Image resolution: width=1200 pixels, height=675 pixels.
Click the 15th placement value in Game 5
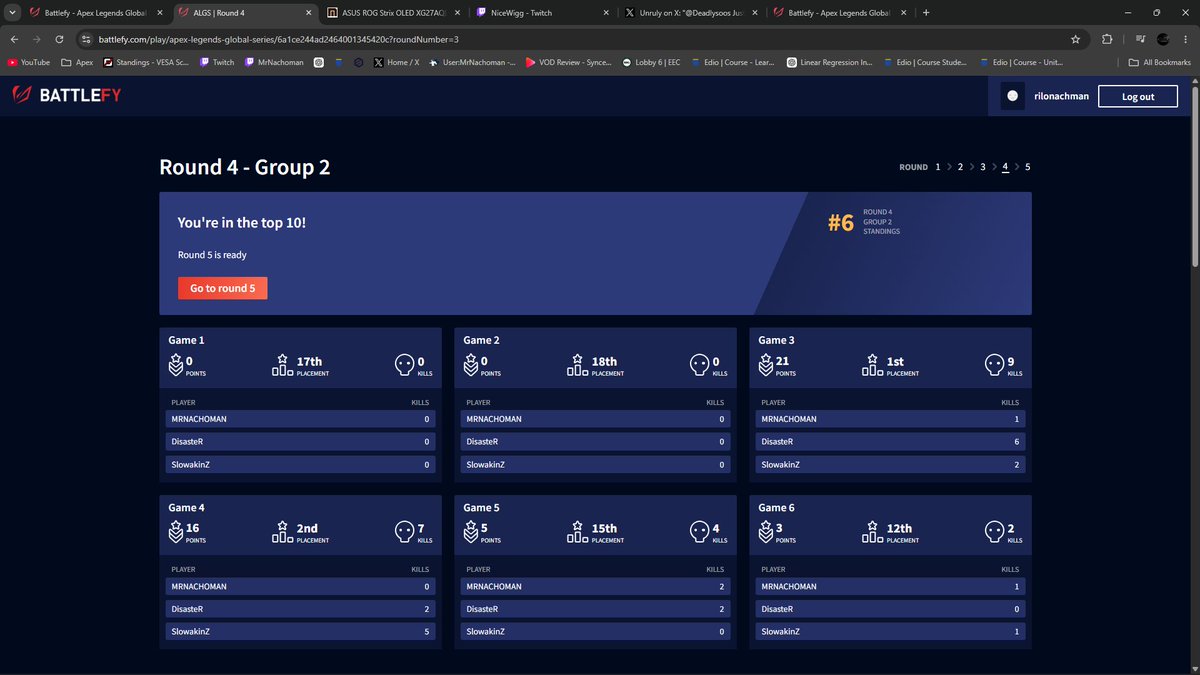point(604,528)
